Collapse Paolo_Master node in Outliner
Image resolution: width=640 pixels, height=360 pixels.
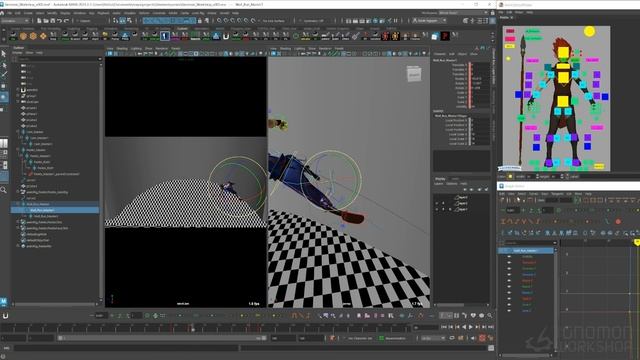point(18,150)
